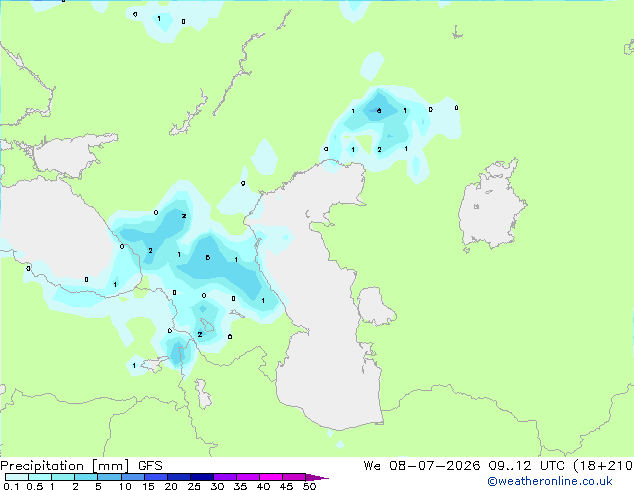Click the 25–30 mm navy legend swatch
The width and height of the screenshot is (634, 490).
(x=202, y=477)
